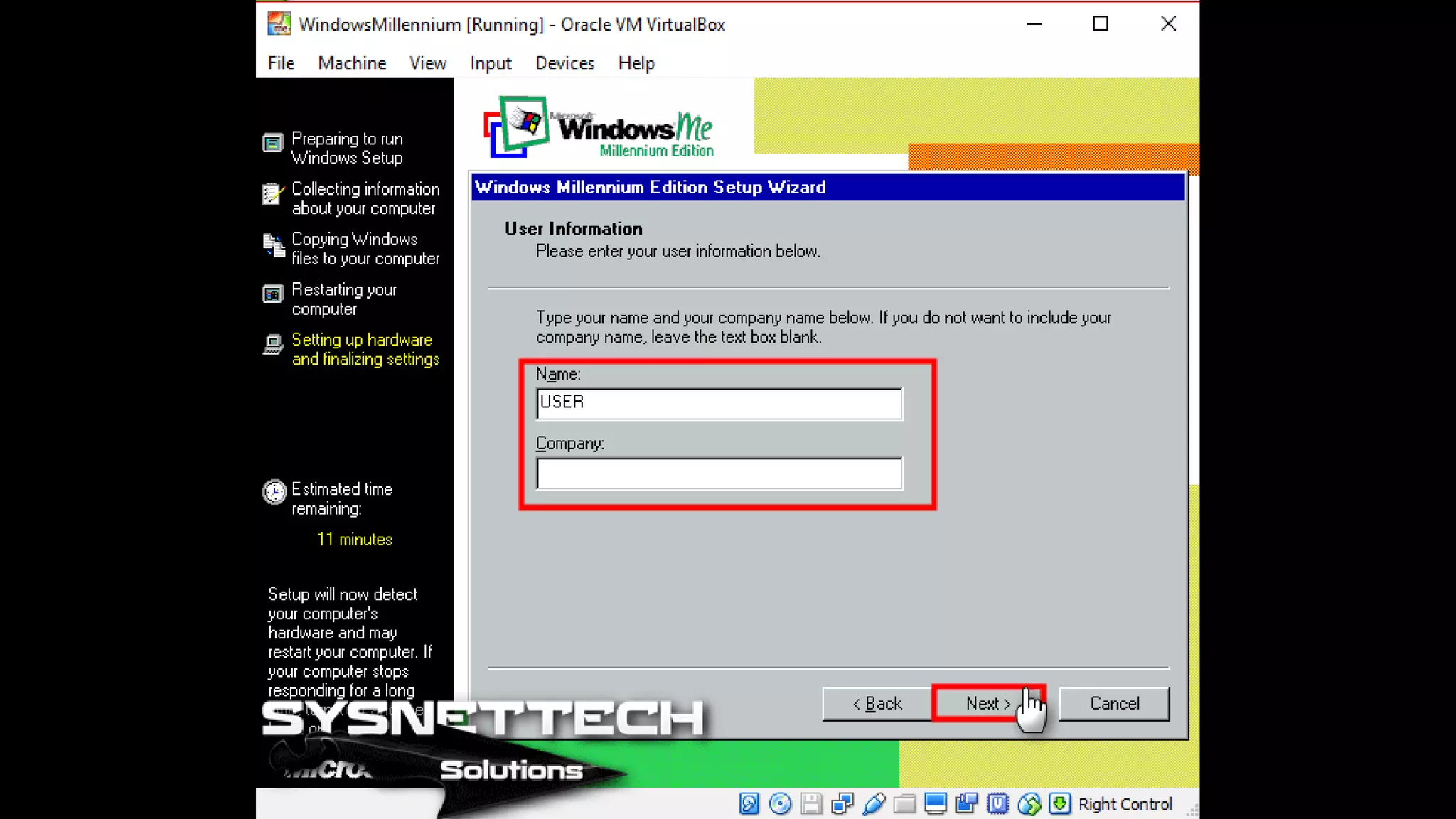1456x819 pixels.
Task: Open the Input menu
Action: click(x=491, y=63)
